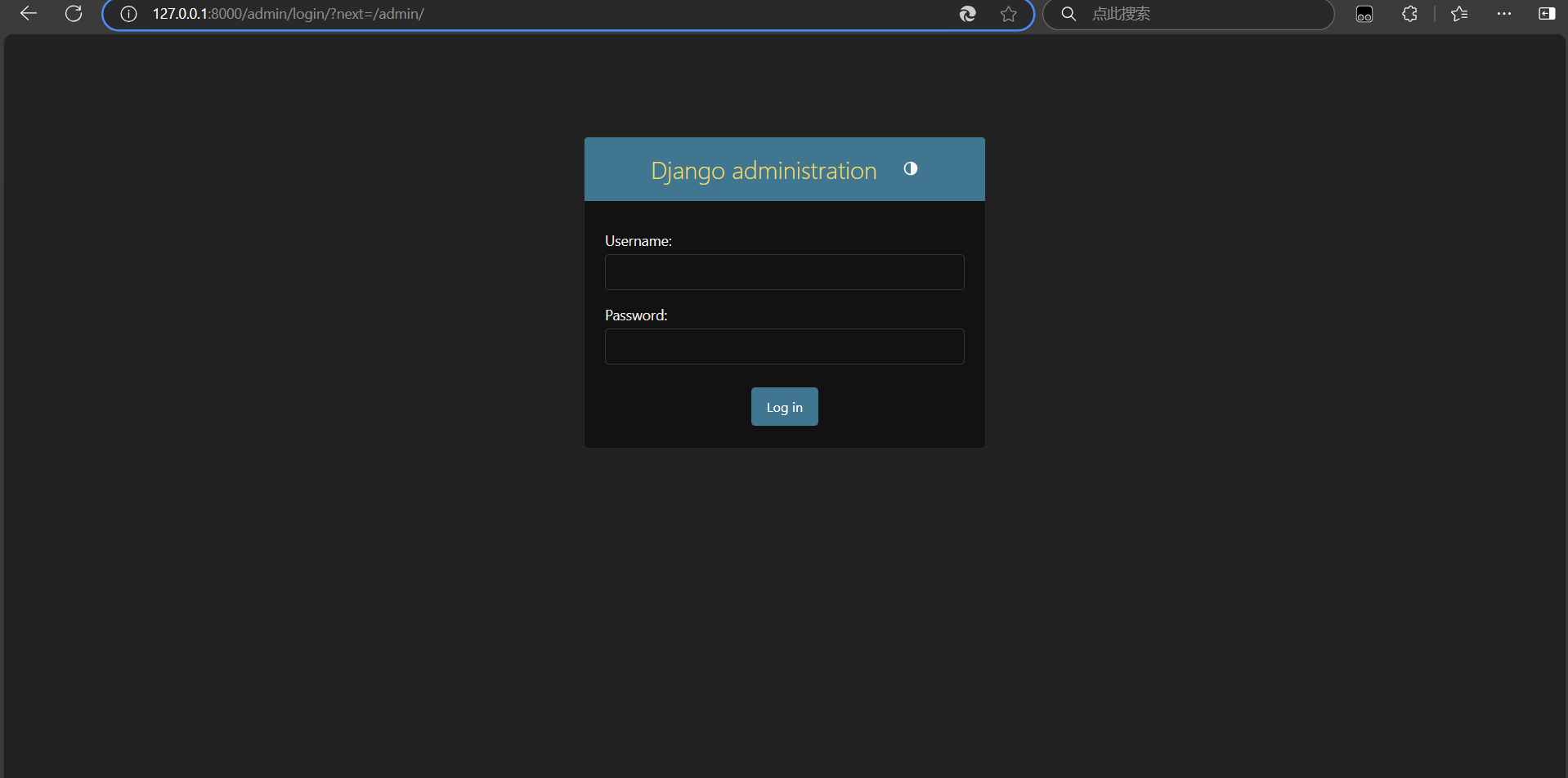Click the address bar URL text
This screenshot has height=778, width=1568.
pyautogui.click(x=288, y=14)
